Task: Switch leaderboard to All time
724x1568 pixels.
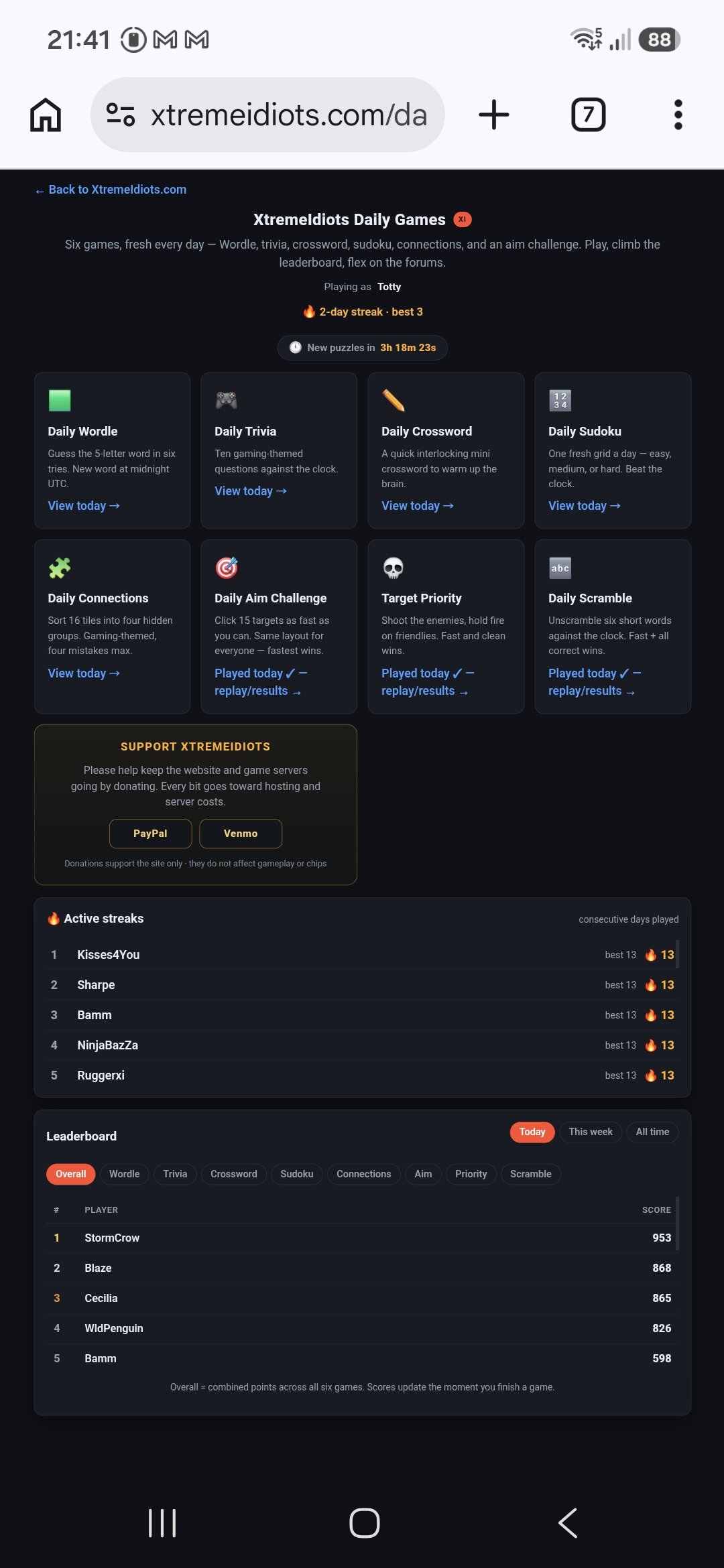Action: [652, 1132]
